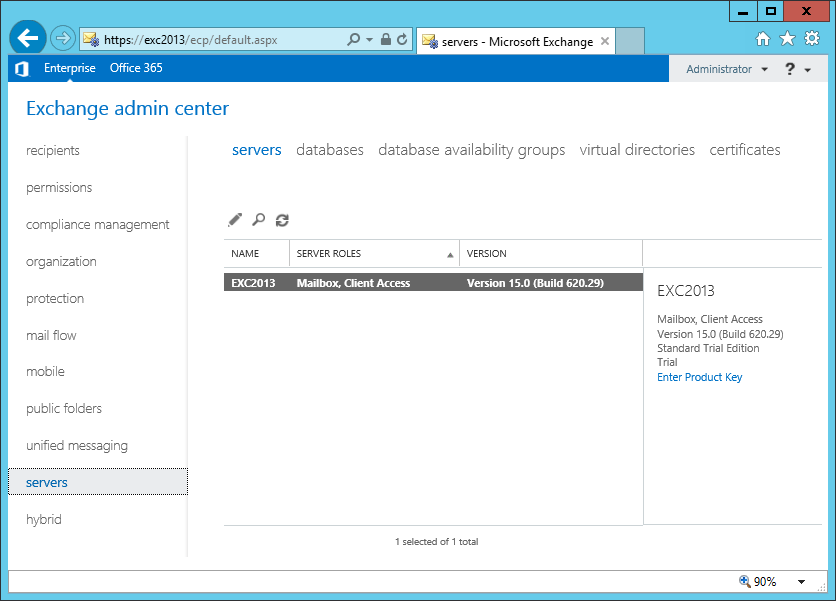Click security lock icon in address bar
Image resolution: width=836 pixels, height=601 pixels.
coord(385,39)
